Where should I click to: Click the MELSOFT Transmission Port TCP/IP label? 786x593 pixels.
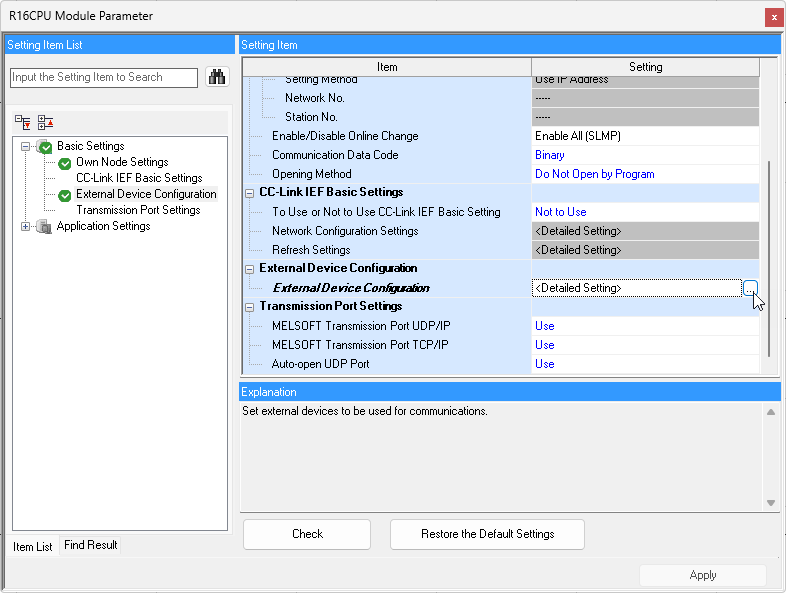click(360, 345)
